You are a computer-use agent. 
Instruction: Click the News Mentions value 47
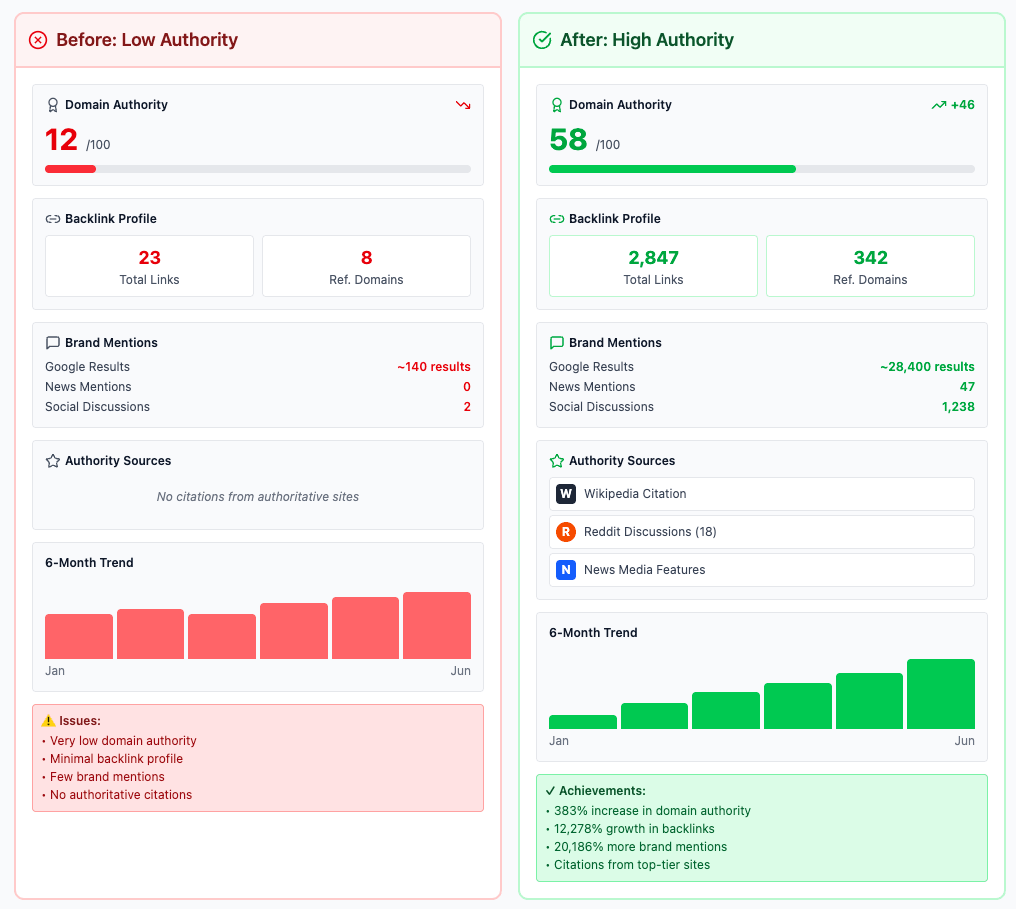pos(967,387)
